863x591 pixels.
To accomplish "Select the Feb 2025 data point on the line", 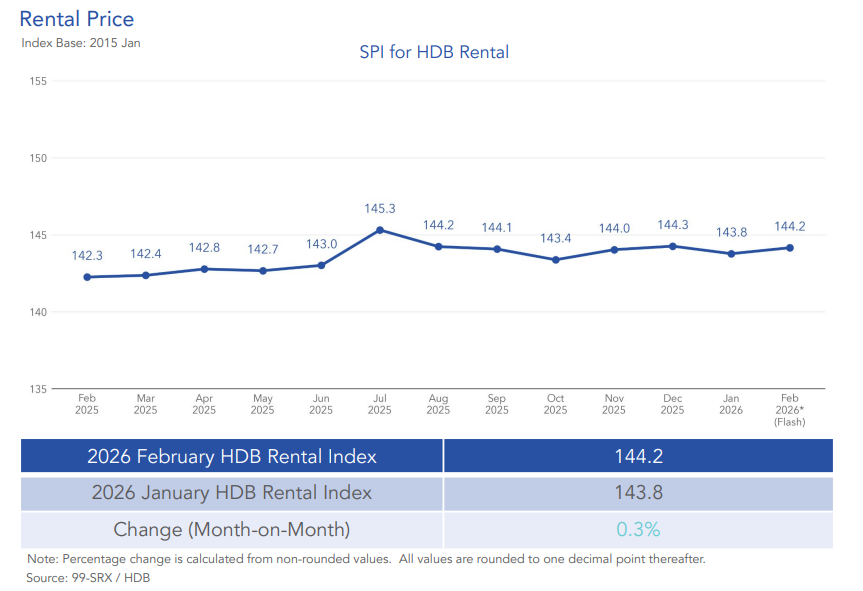I will tap(87, 277).
